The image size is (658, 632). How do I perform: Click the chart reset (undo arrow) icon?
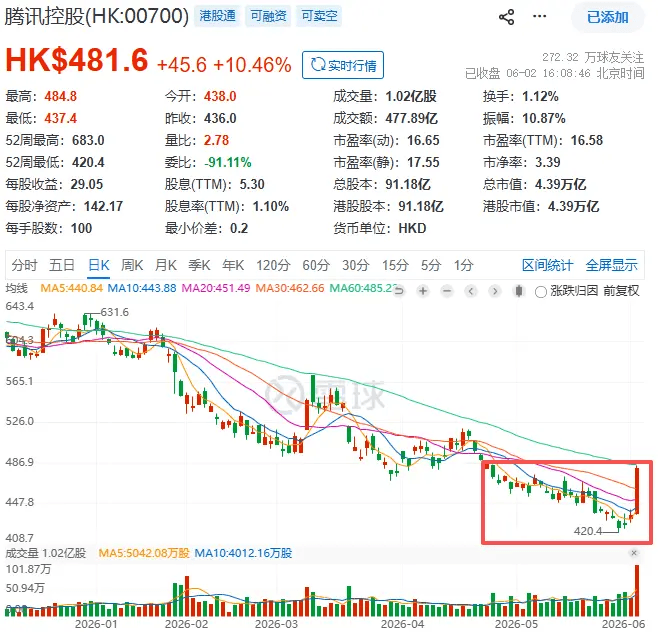tap(399, 291)
